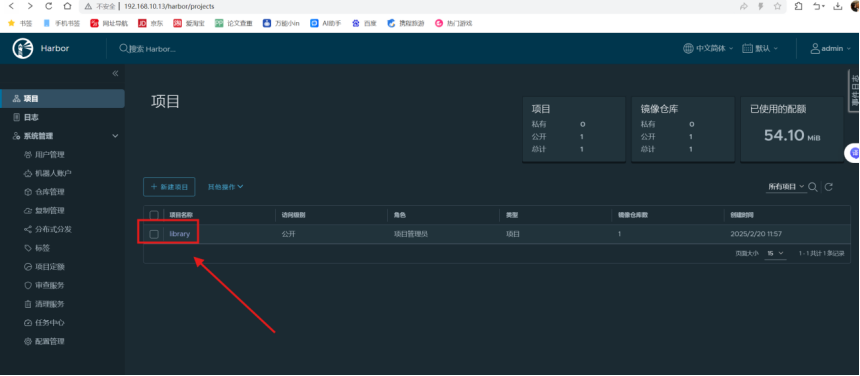This screenshot has width=860, height=376.
Task: Open the 携程旅游 bookmark
Action: coord(406,23)
